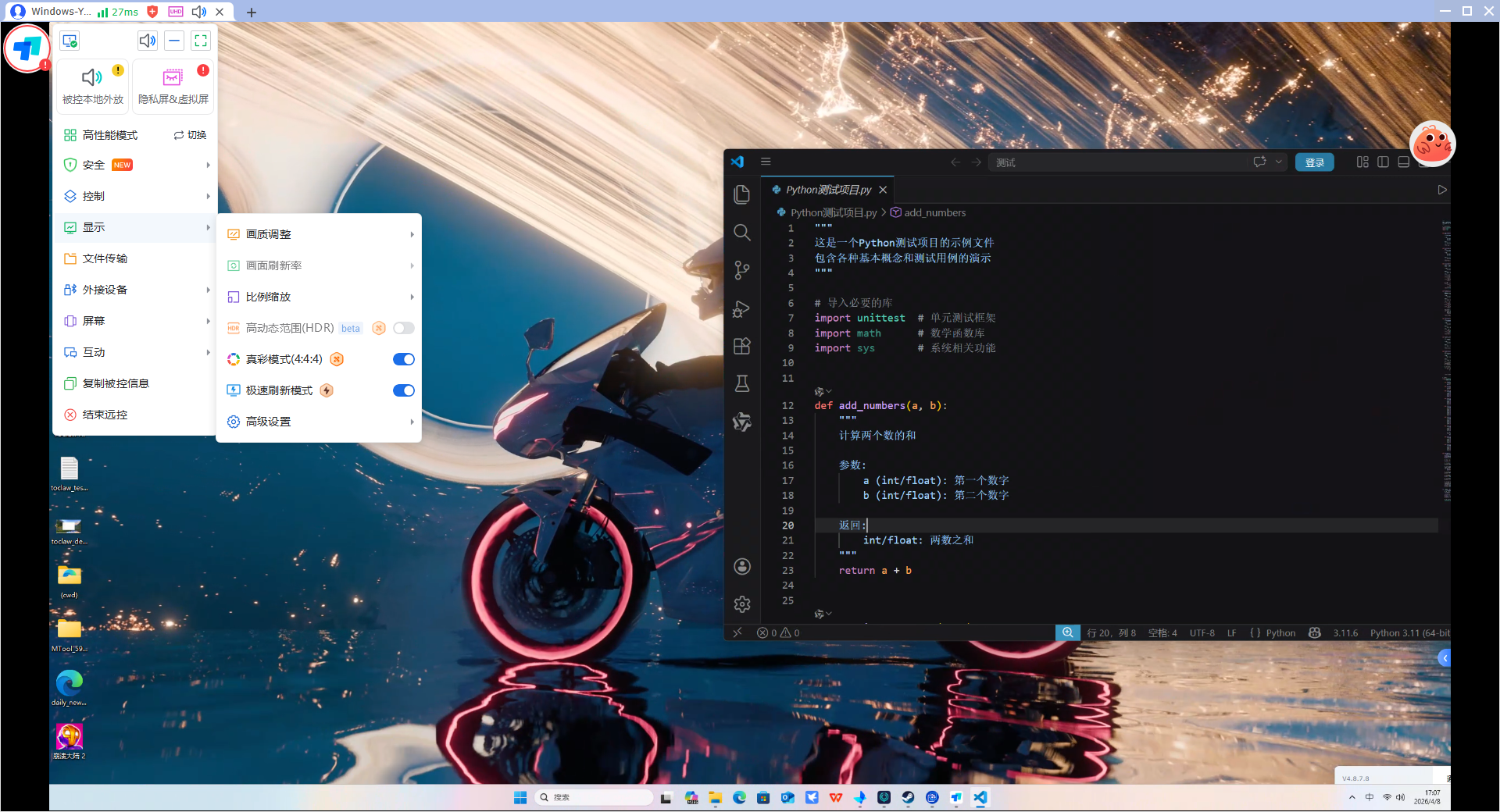
Task: Open the daily_new Edge desktop shortcut
Action: pyautogui.click(x=69, y=688)
